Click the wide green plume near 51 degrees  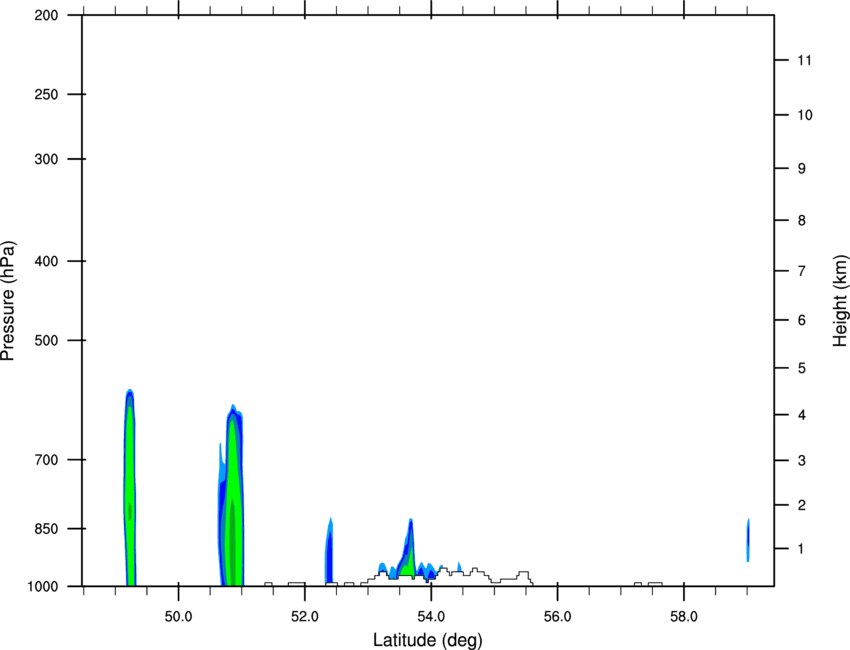232,496
